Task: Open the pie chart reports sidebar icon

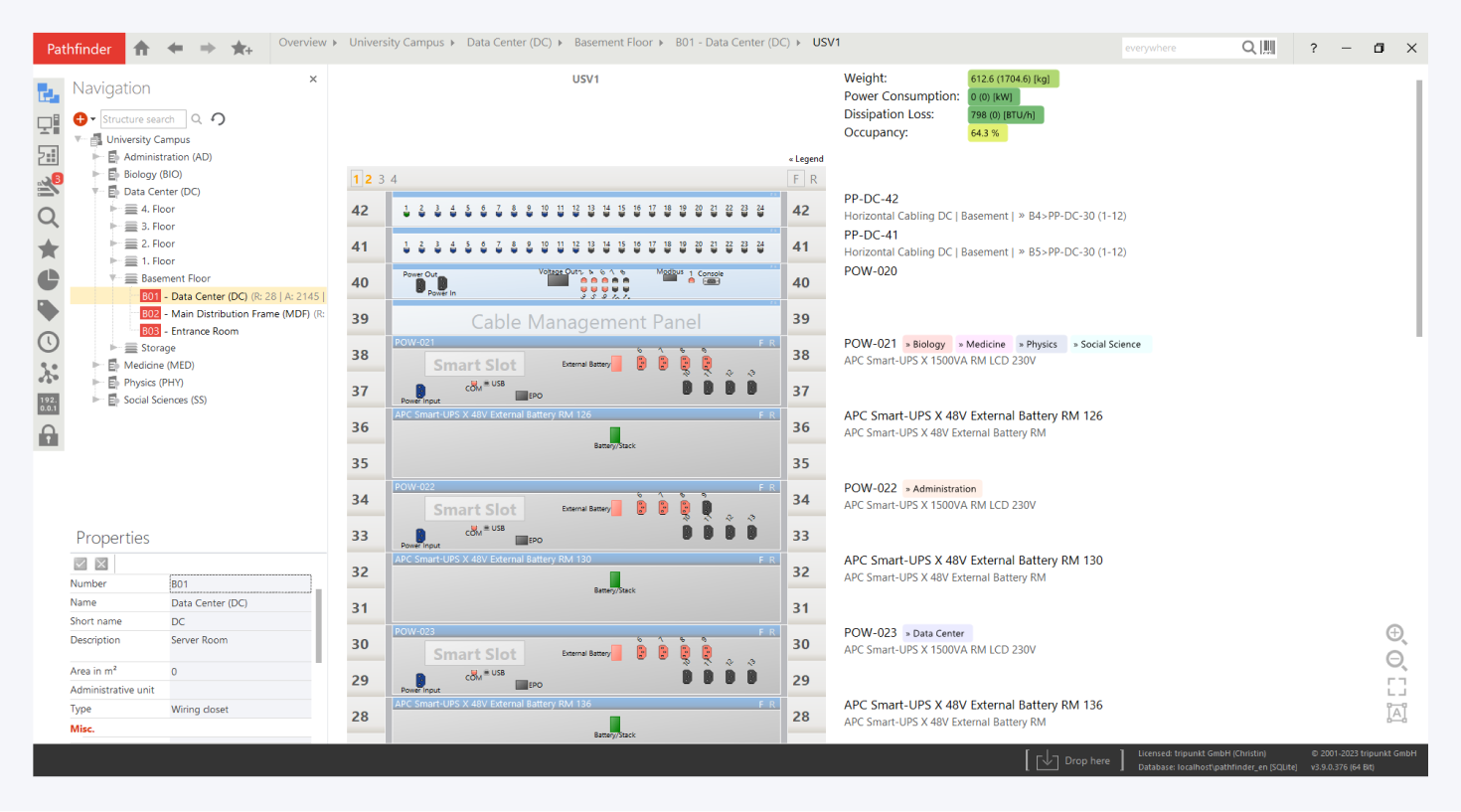Action: [48, 280]
